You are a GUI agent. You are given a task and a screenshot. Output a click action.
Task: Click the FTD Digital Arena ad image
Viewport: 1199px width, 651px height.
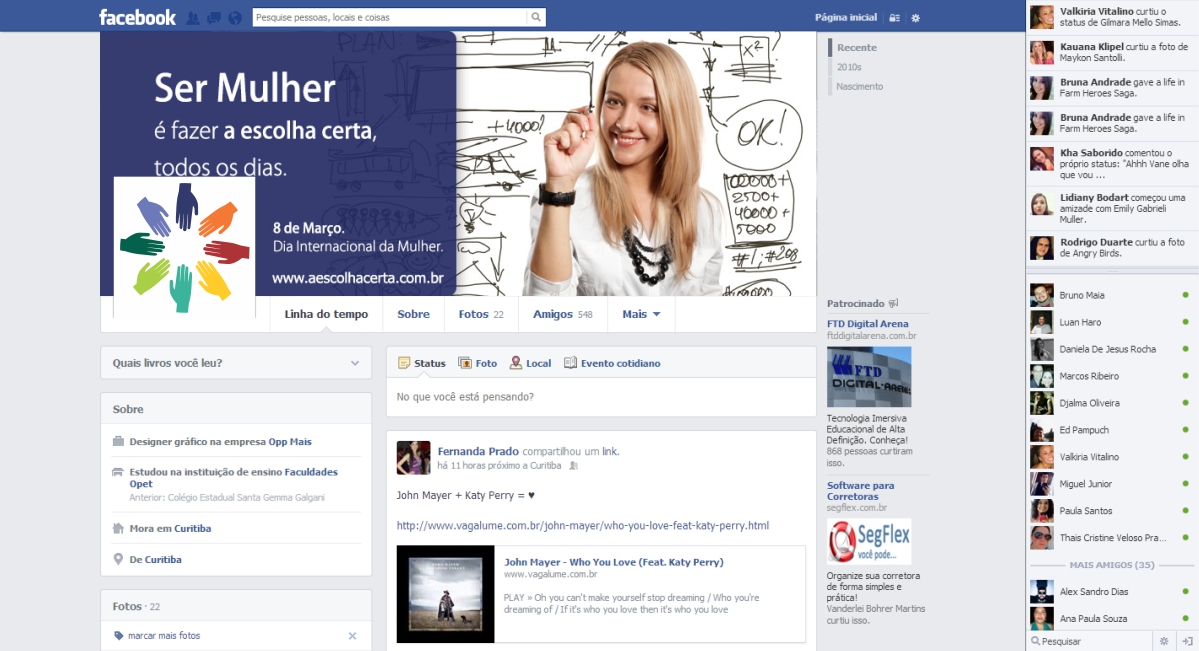tap(869, 377)
